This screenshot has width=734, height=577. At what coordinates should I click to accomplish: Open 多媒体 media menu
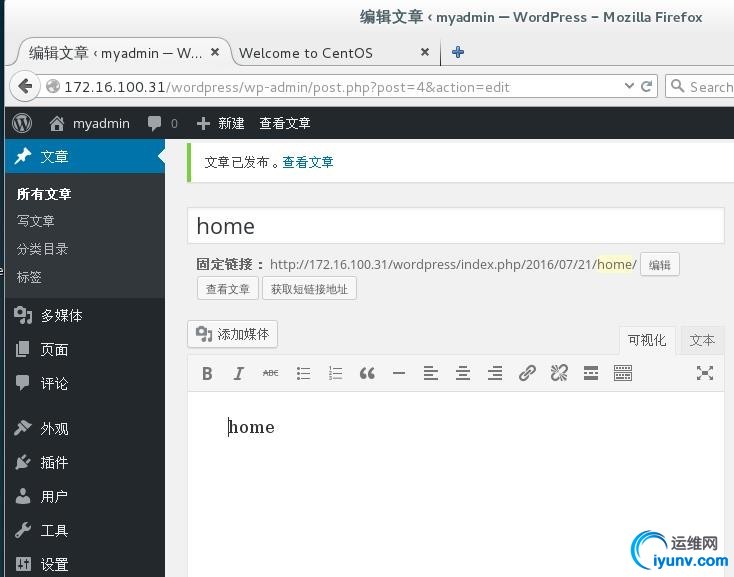point(85,316)
